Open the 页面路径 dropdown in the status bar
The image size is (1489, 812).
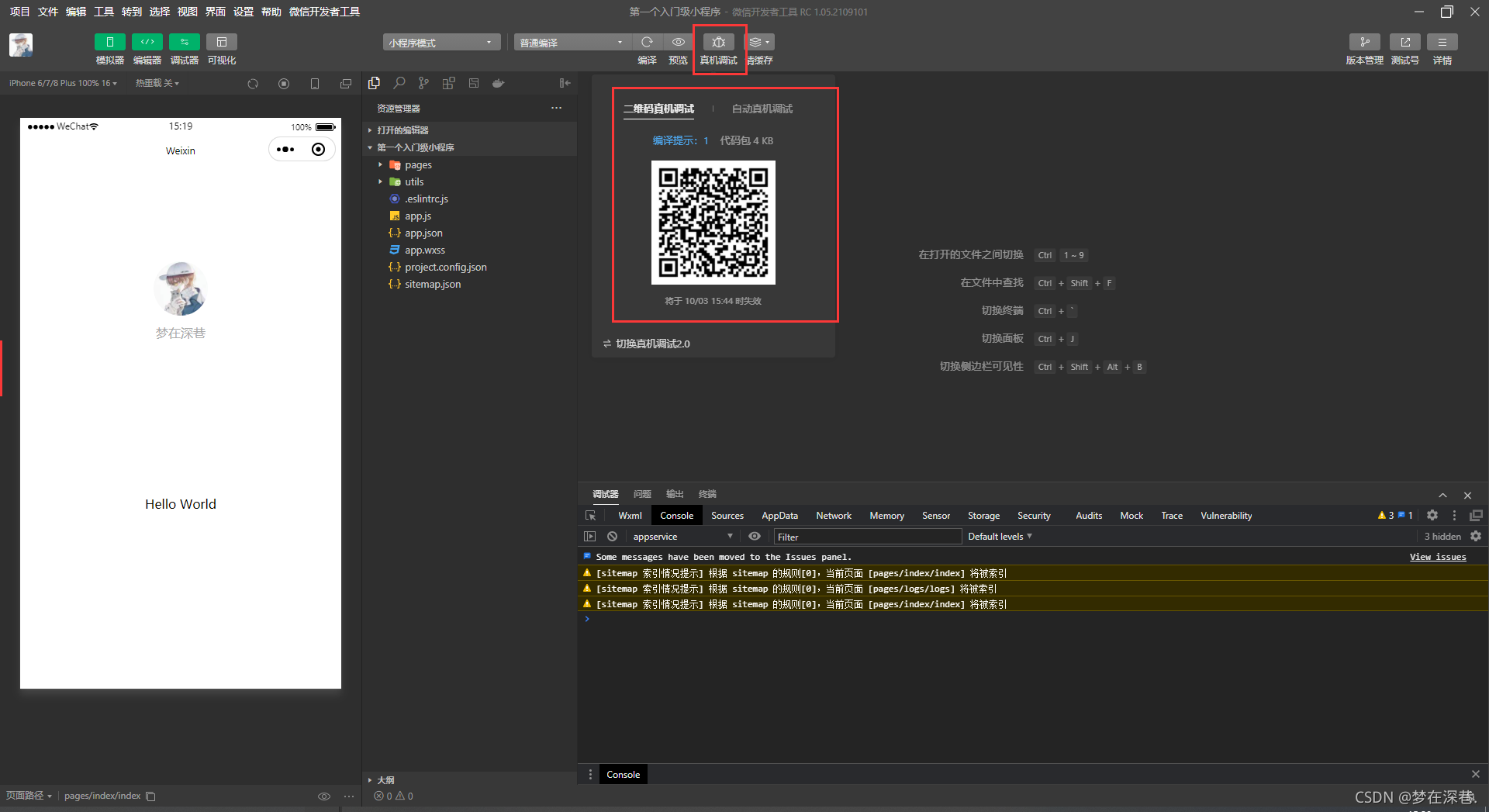(x=29, y=796)
